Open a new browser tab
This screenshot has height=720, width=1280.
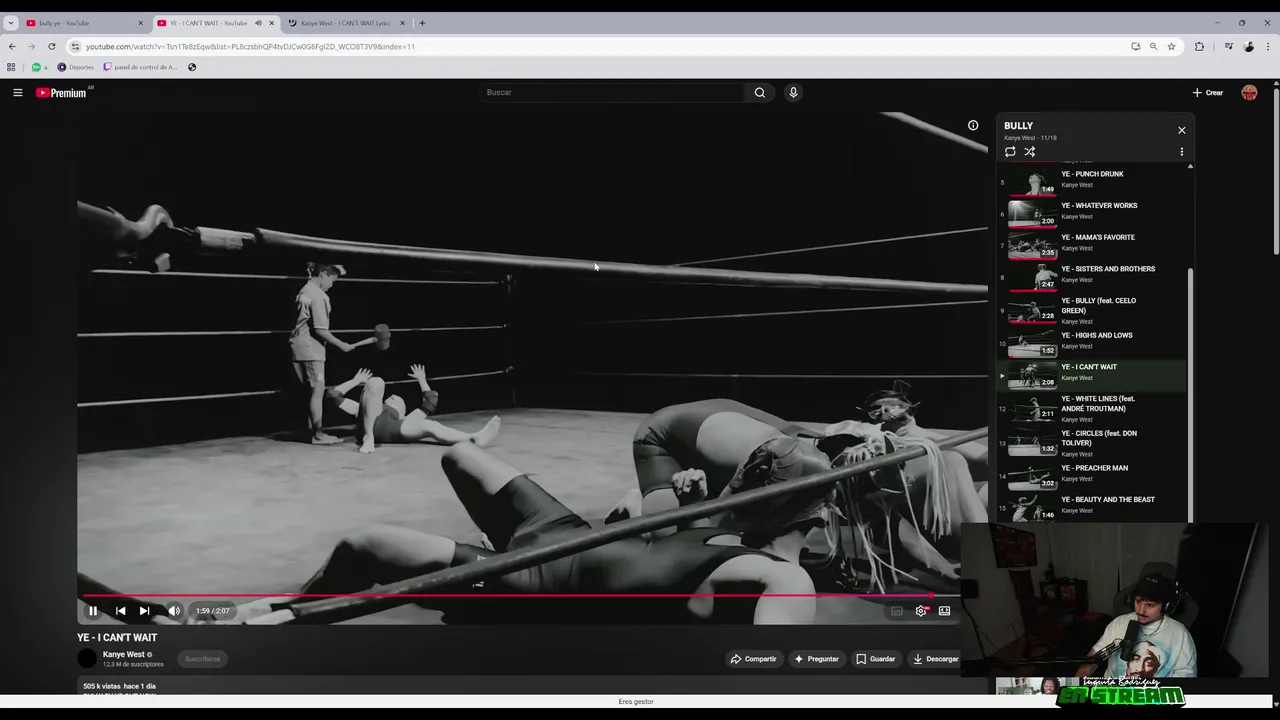click(422, 23)
